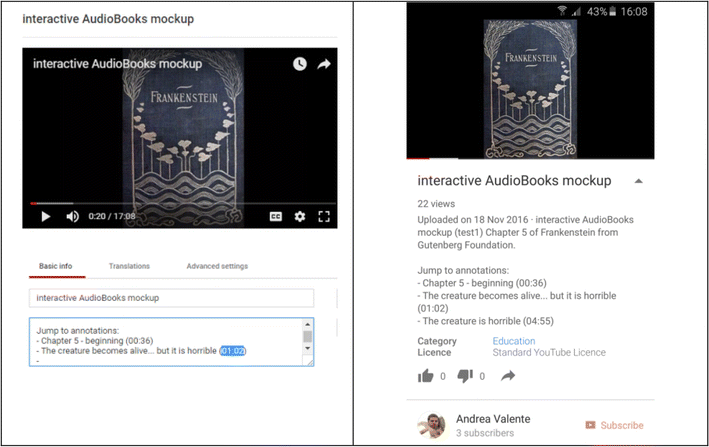Switch to Translations tab
The width and height of the screenshot is (709, 447).
pyautogui.click(x=129, y=266)
